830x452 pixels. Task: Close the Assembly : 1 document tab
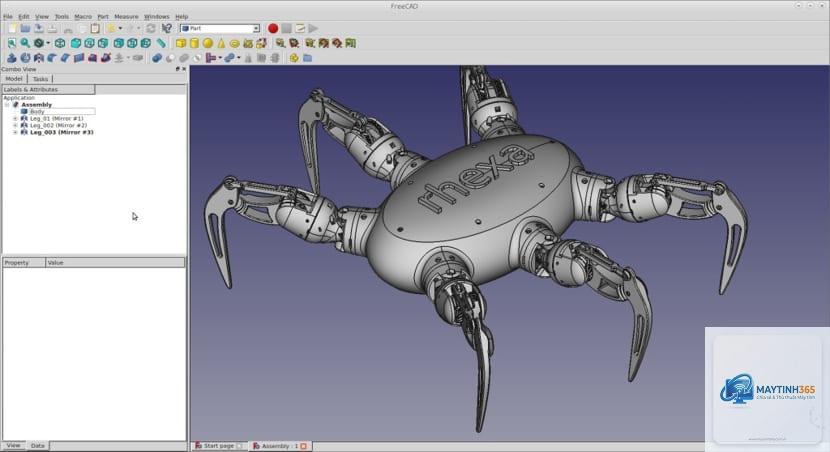click(x=304, y=446)
